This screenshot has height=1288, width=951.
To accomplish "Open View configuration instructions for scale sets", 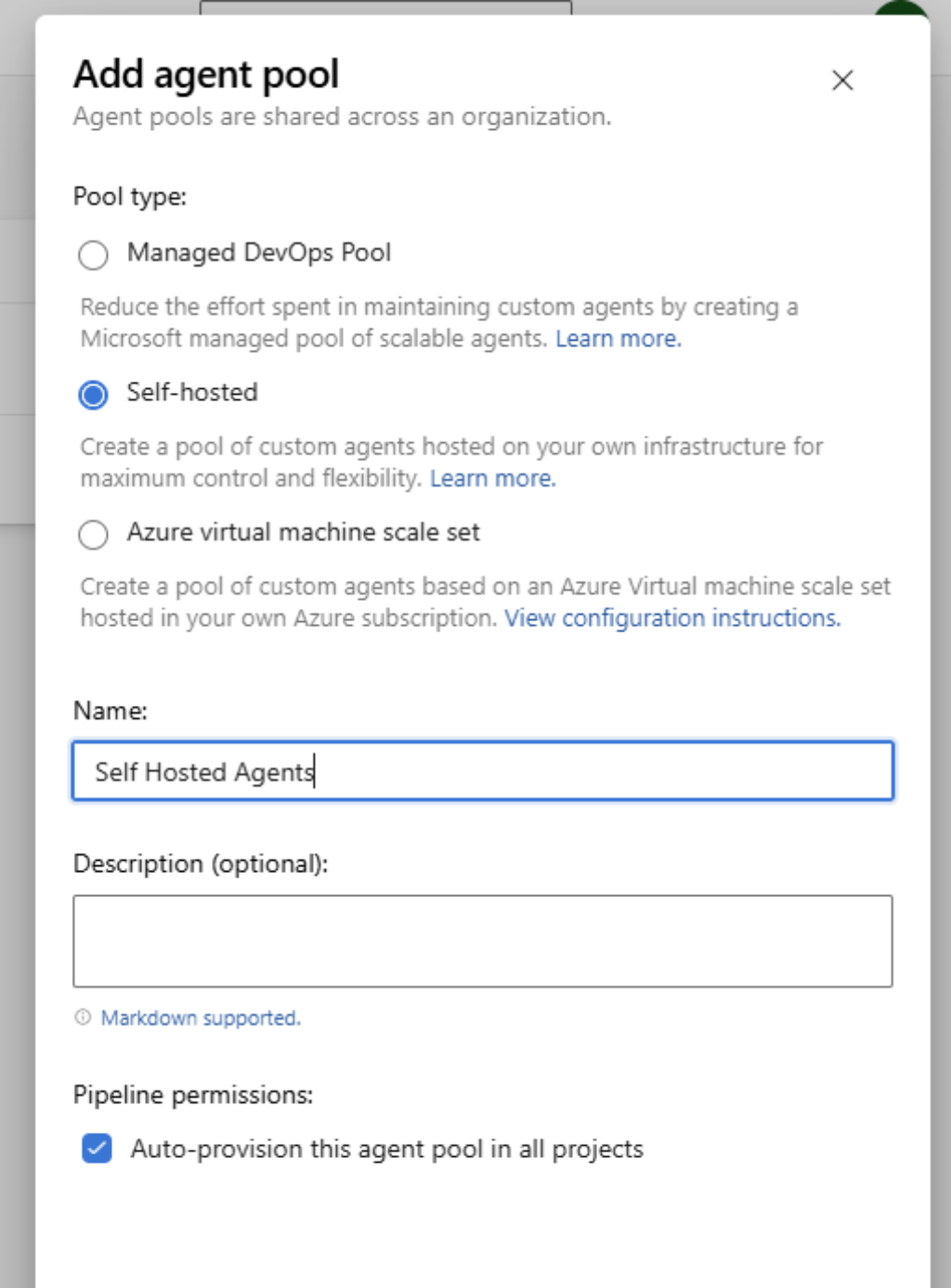I will coord(671,618).
